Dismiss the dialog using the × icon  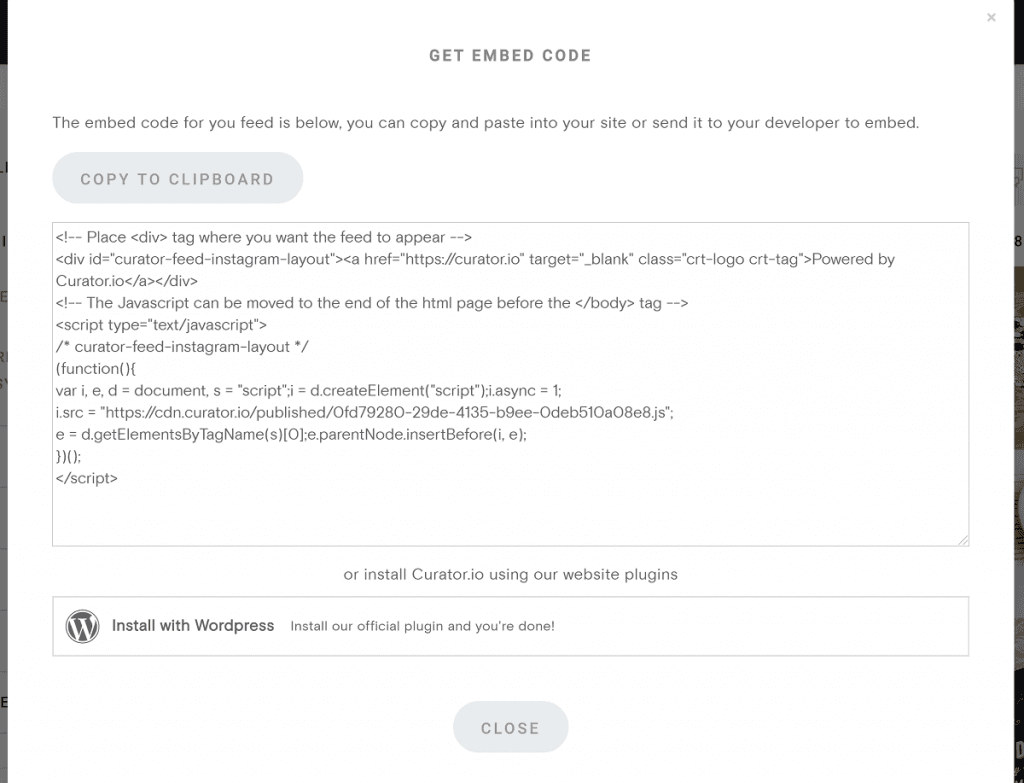click(x=991, y=17)
